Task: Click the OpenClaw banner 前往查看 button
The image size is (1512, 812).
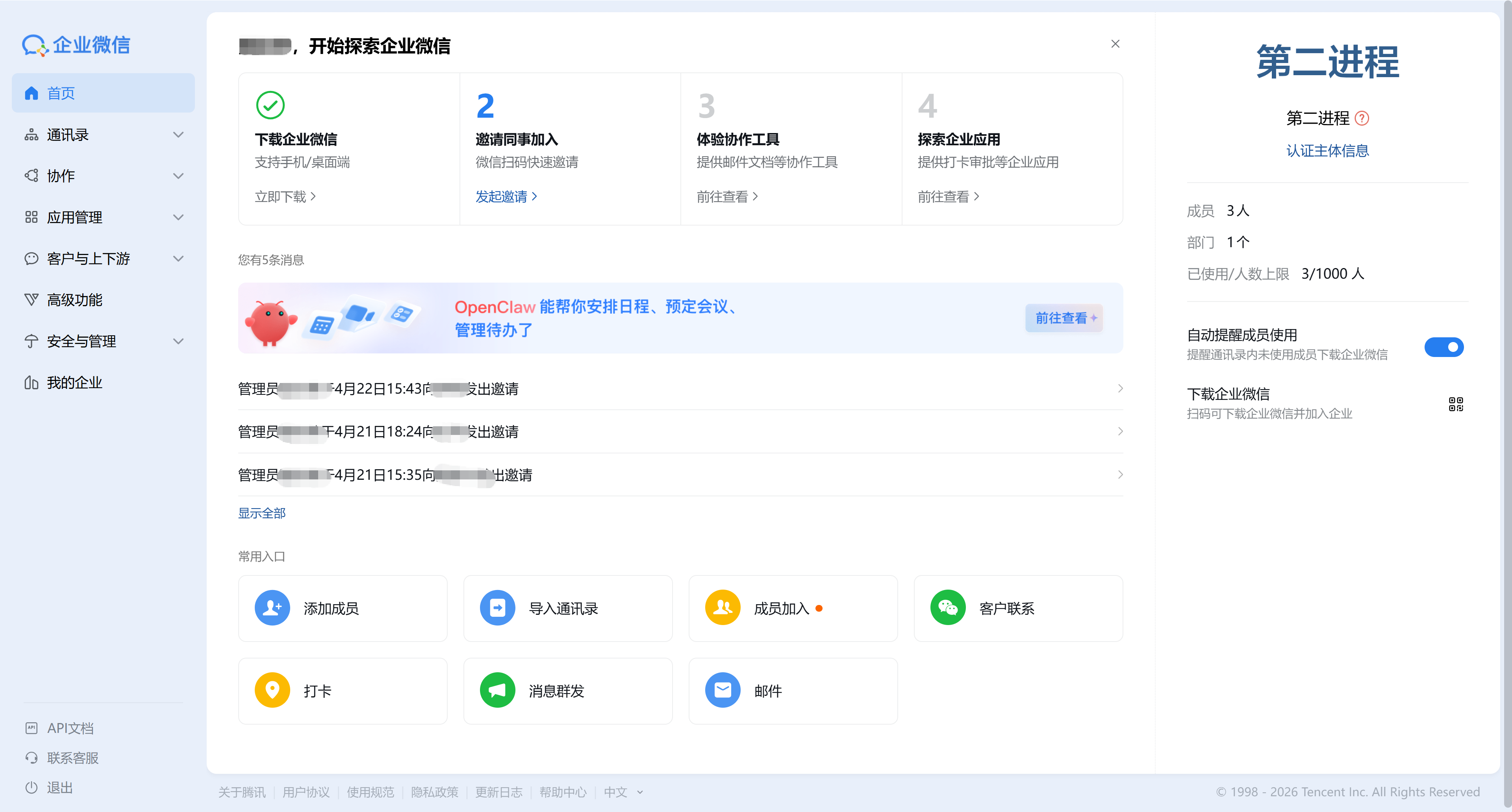Action: coord(1064,318)
